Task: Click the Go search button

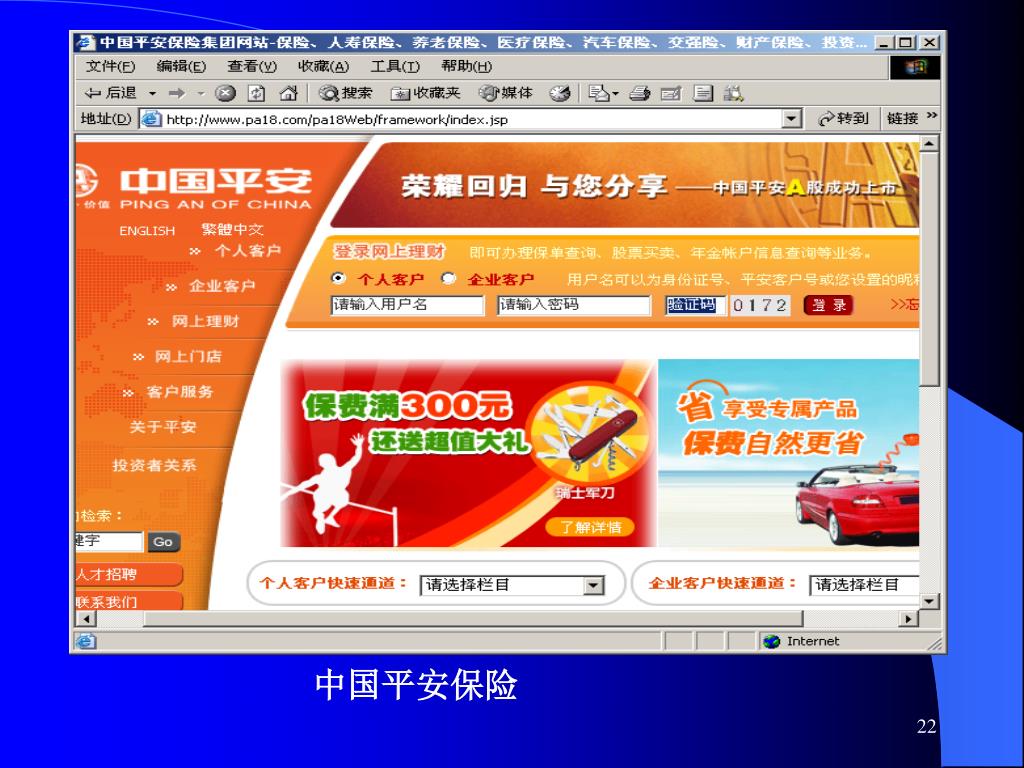Action: (163, 541)
